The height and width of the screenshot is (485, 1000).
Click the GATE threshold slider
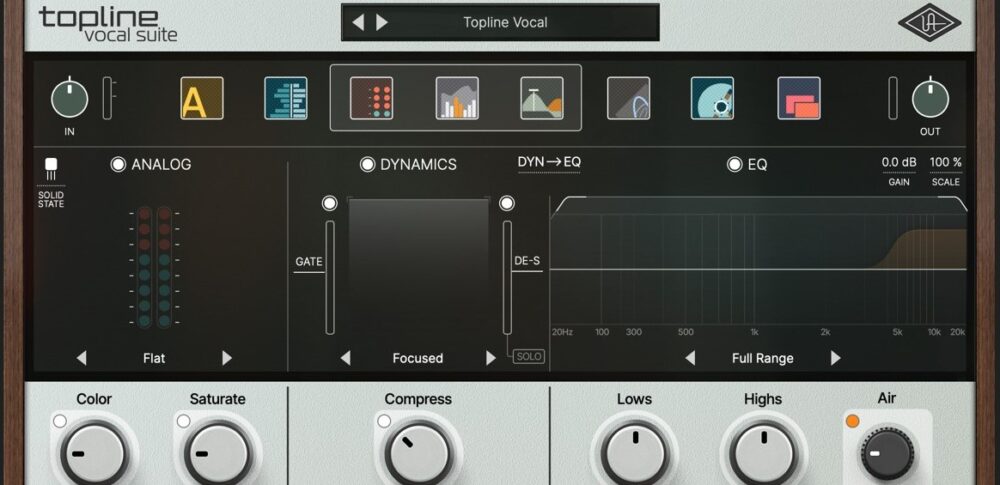coord(330,278)
